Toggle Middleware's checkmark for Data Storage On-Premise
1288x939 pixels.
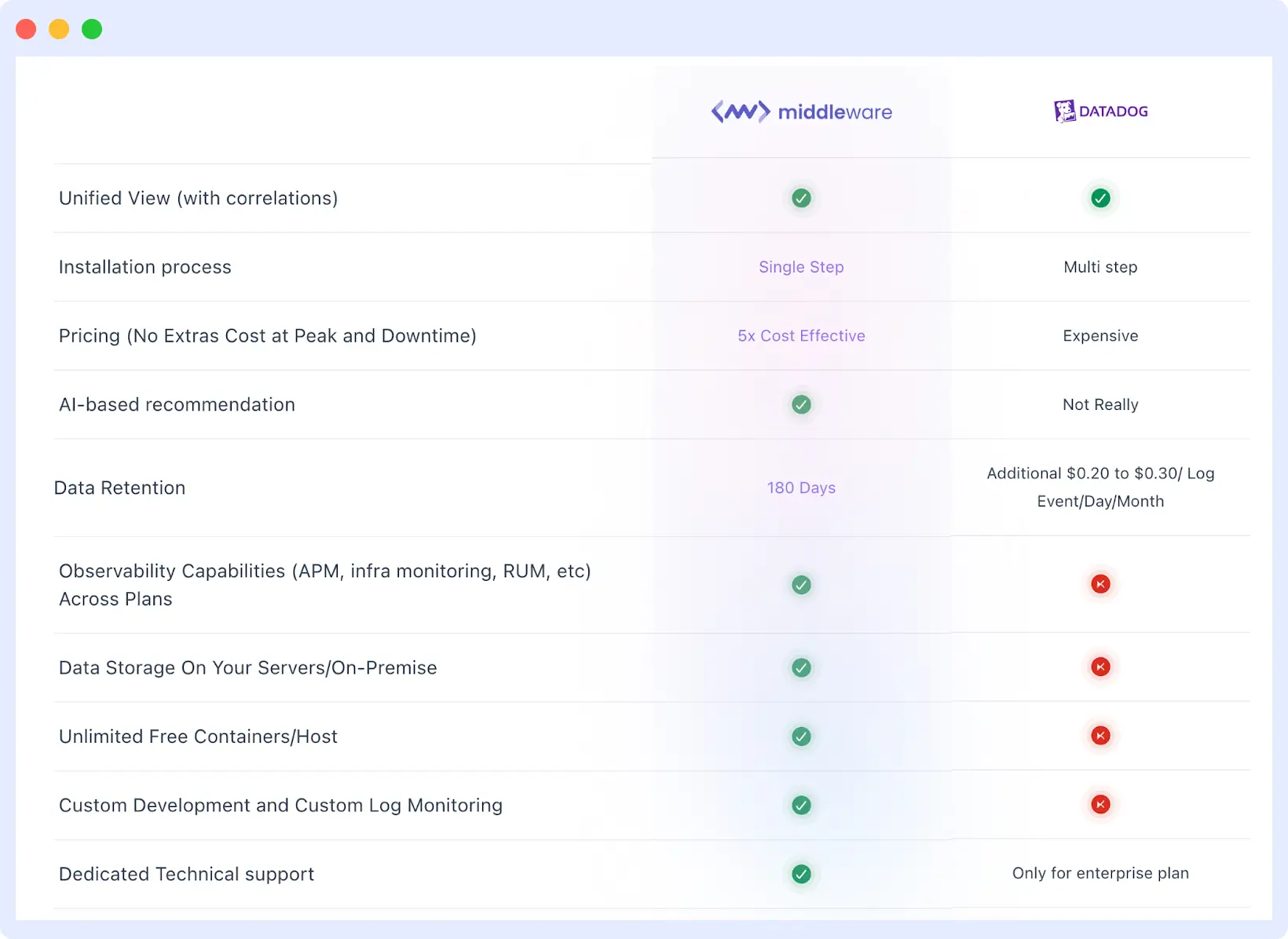pos(801,667)
